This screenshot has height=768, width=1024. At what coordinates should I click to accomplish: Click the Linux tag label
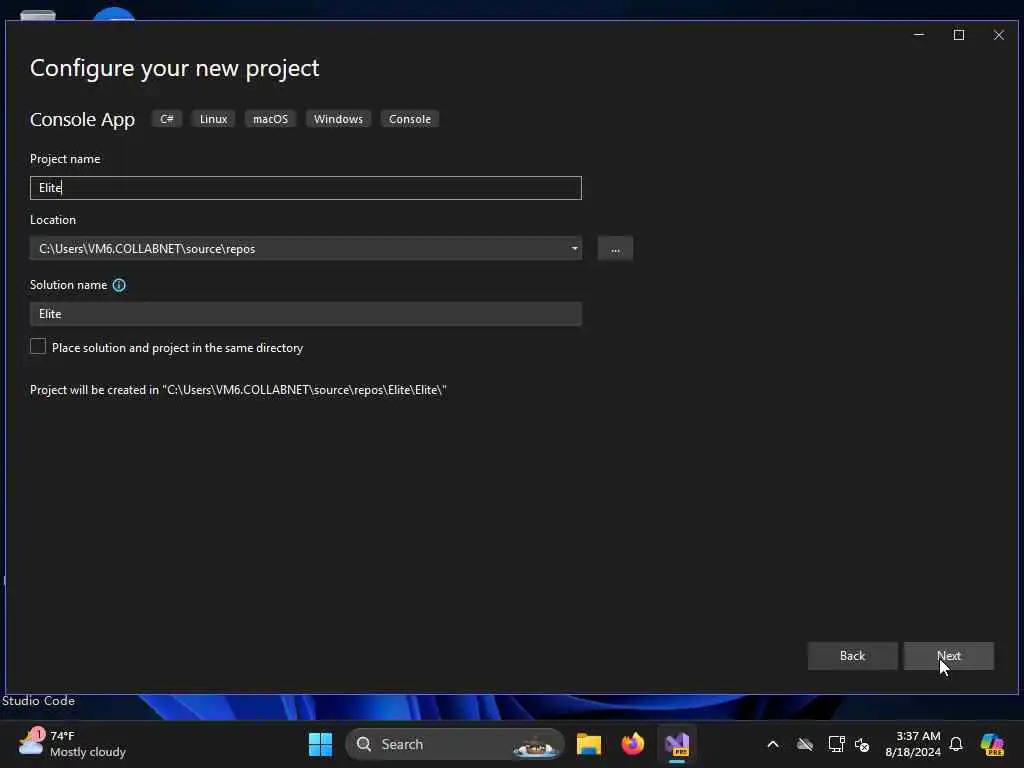[214, 119]
